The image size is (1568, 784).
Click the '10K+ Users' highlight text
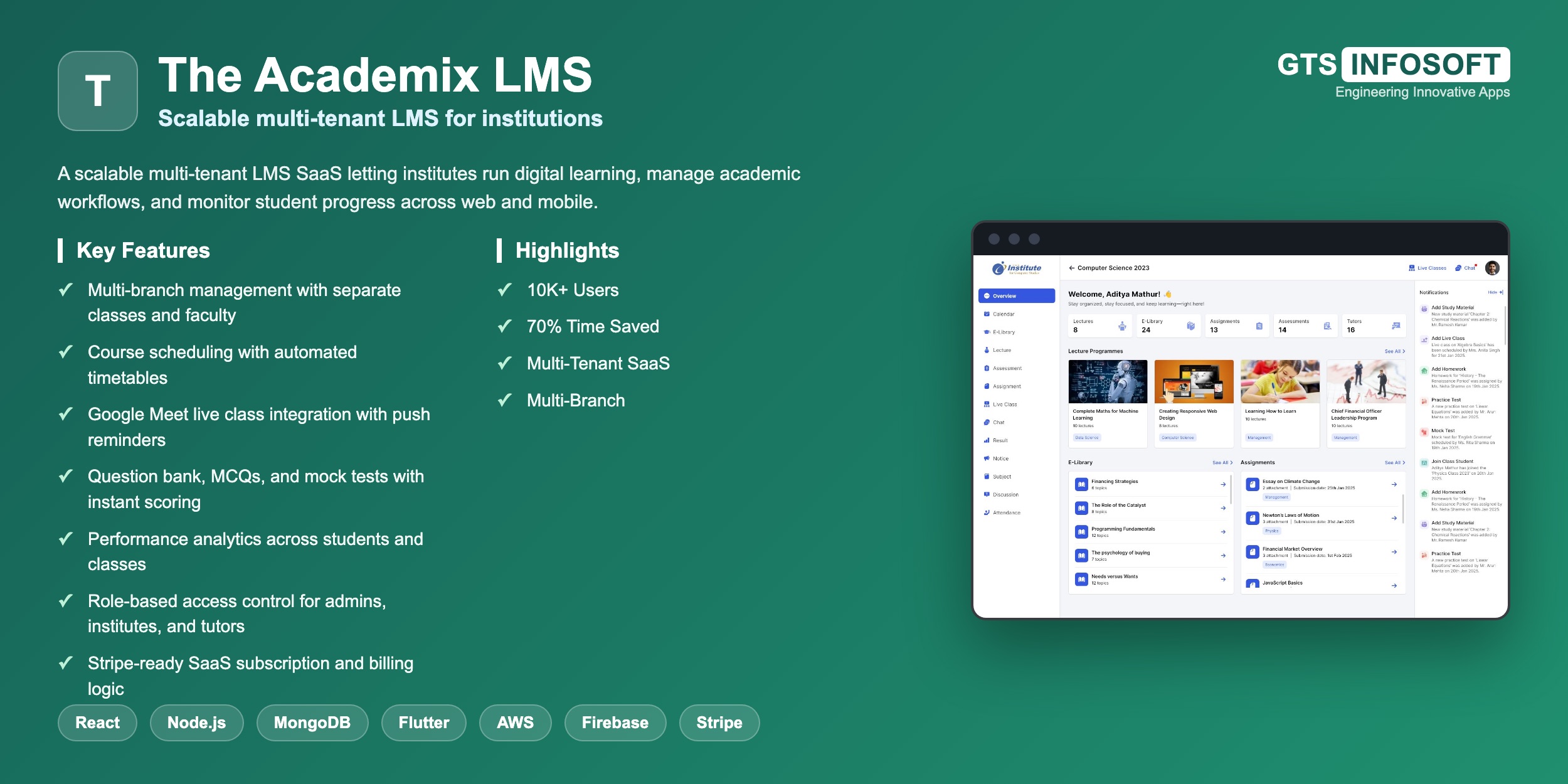[x=573, y=290]
